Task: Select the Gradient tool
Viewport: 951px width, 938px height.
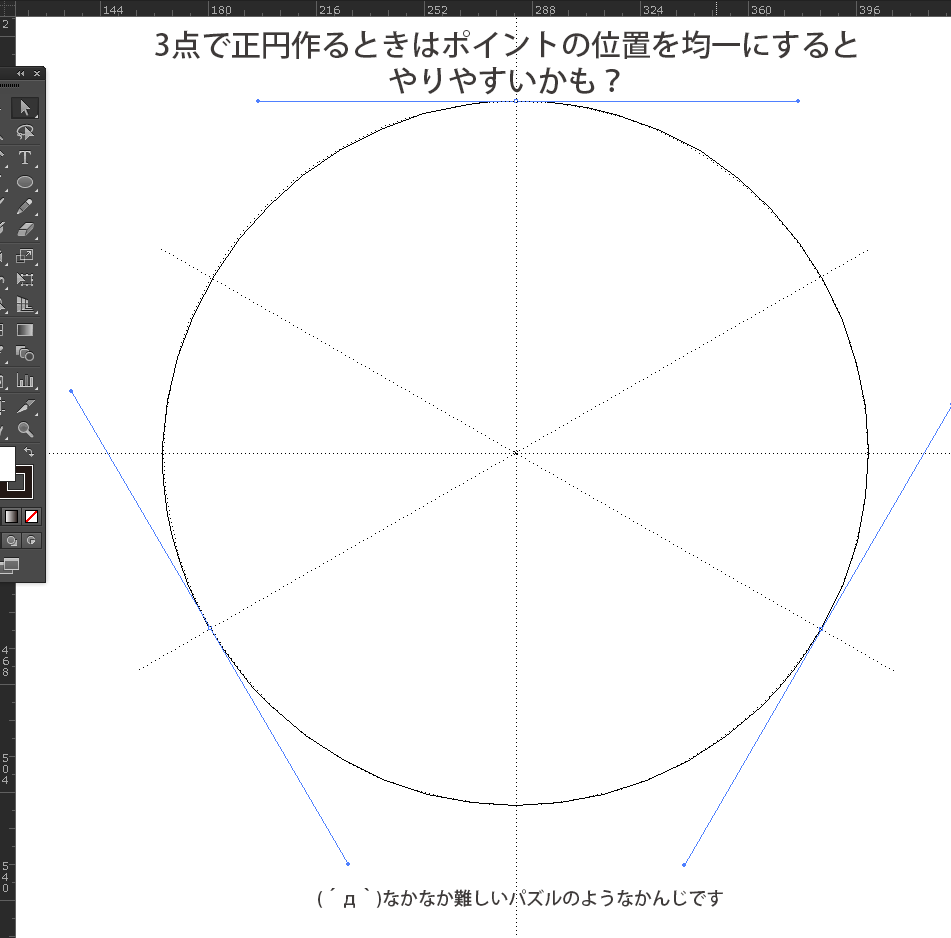Action: point(25,330)
